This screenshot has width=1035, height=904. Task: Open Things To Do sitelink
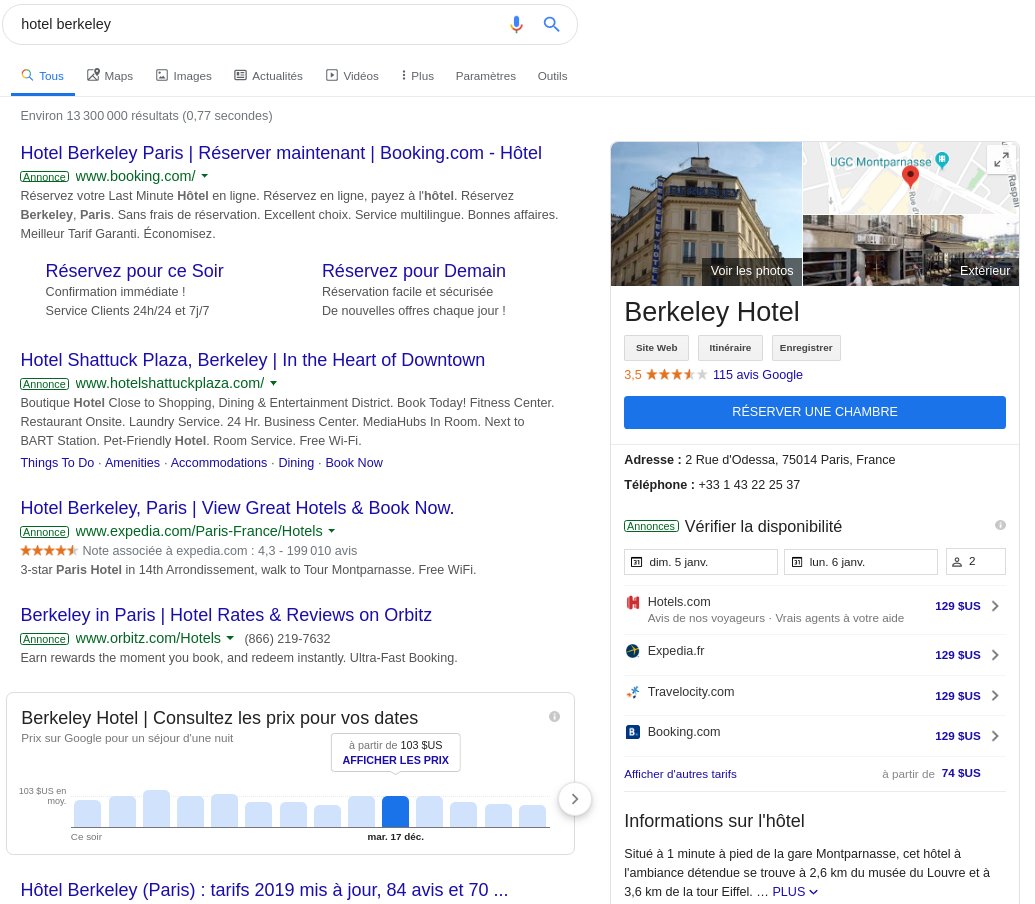click(57, 463)
